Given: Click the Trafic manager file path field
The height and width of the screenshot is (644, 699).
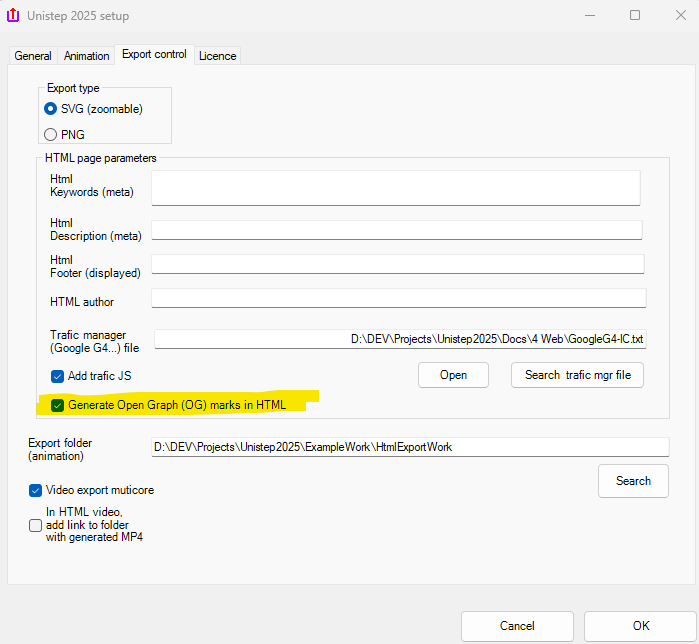Looking at the screenshot, I should [400, 339].
